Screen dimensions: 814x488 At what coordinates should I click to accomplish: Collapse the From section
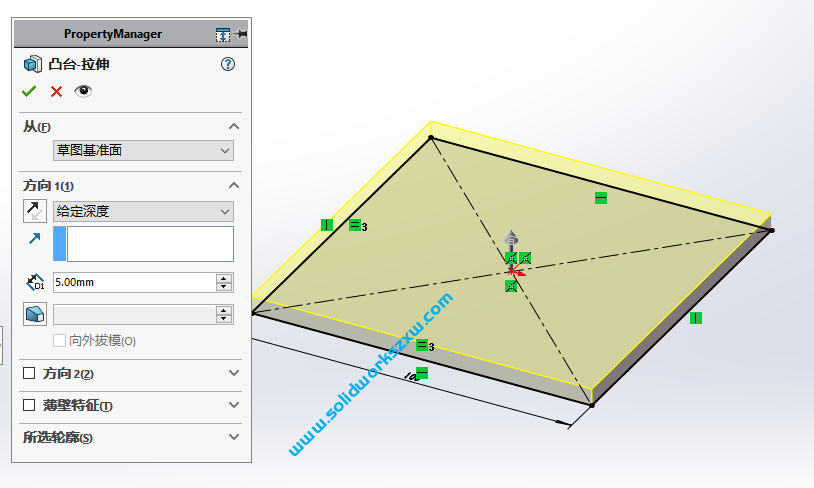tap(234, 126)
